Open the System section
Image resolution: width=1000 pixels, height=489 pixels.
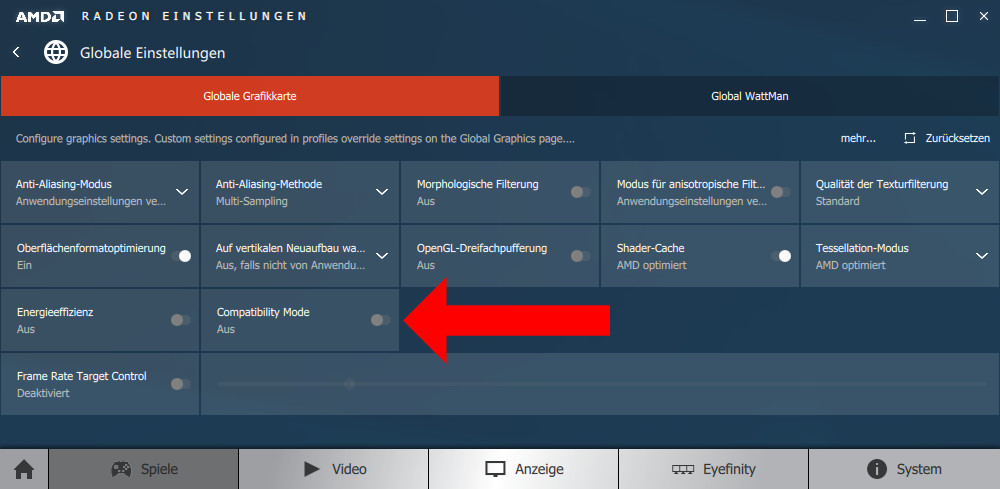904,469
